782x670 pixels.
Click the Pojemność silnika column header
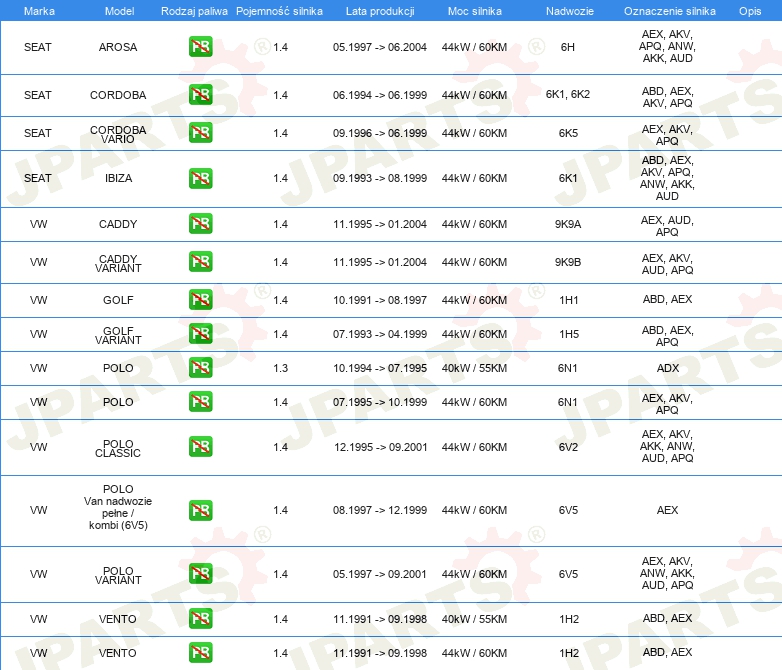[279, 11]
